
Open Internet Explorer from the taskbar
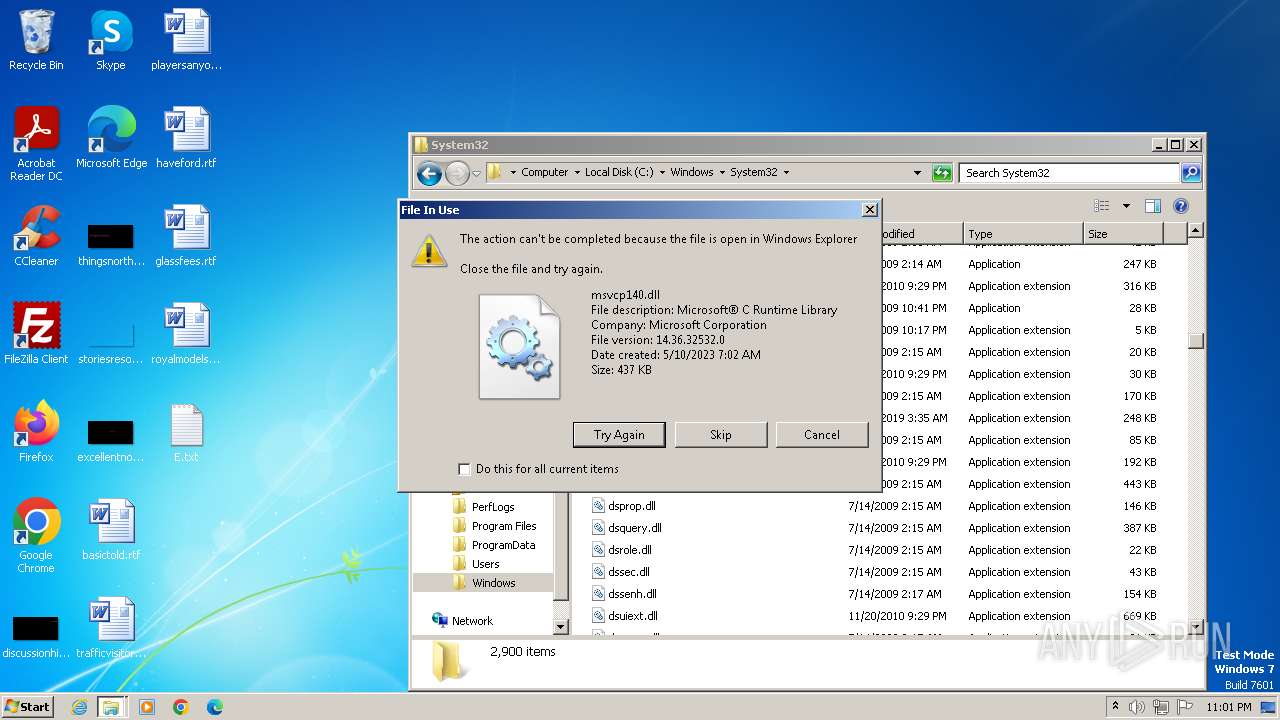coord(80,707)
